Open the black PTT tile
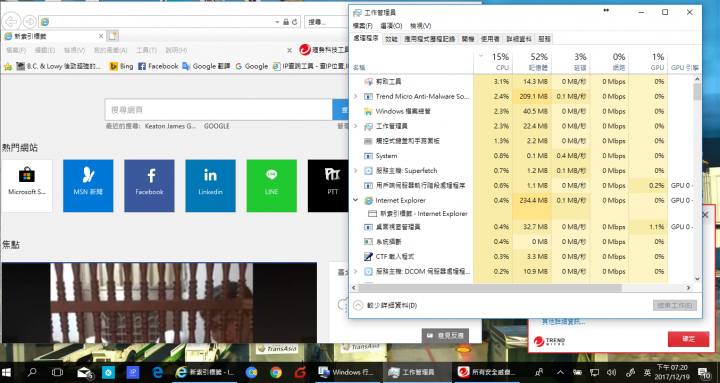The height and width of the screenshot is (383, 720). click(328, 186)
